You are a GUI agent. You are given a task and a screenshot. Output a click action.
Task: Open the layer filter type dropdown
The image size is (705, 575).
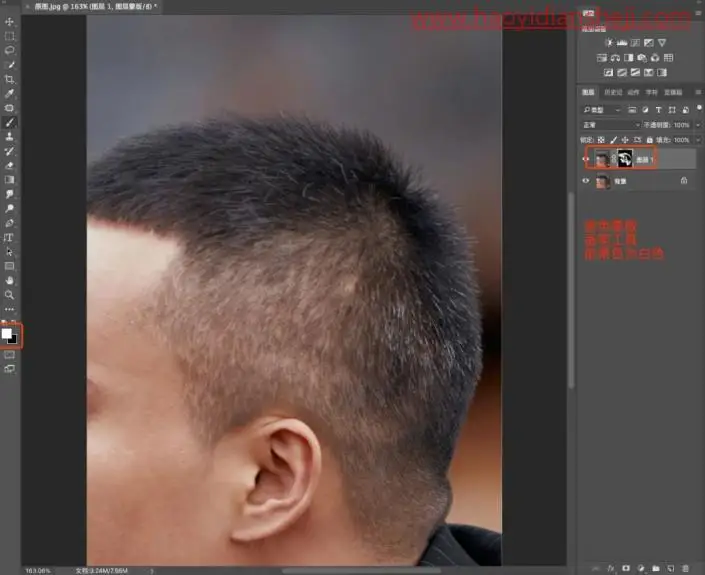click(602, 110)
